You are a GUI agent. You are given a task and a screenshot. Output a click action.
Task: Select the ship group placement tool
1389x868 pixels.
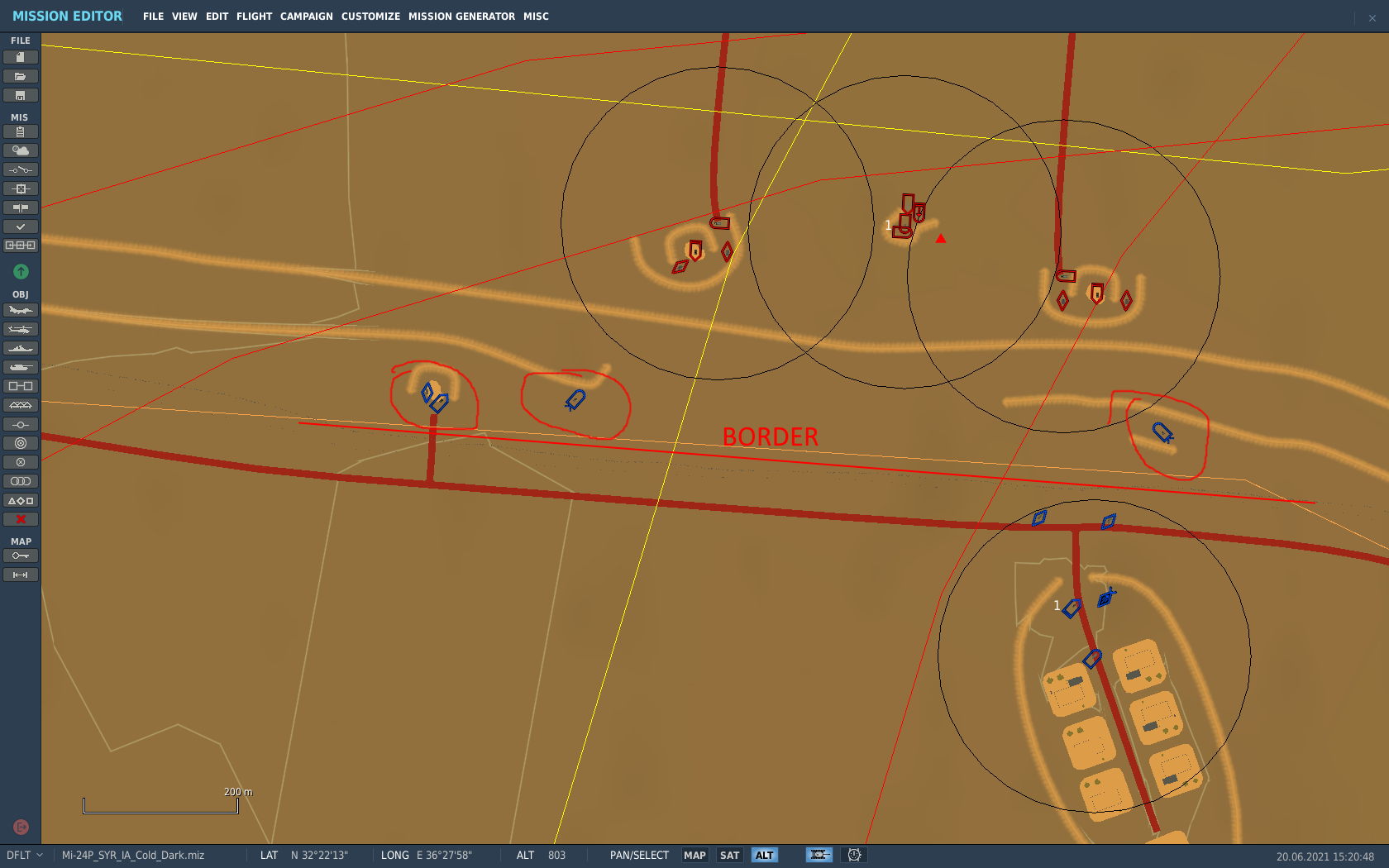click(x=21, y=348)
